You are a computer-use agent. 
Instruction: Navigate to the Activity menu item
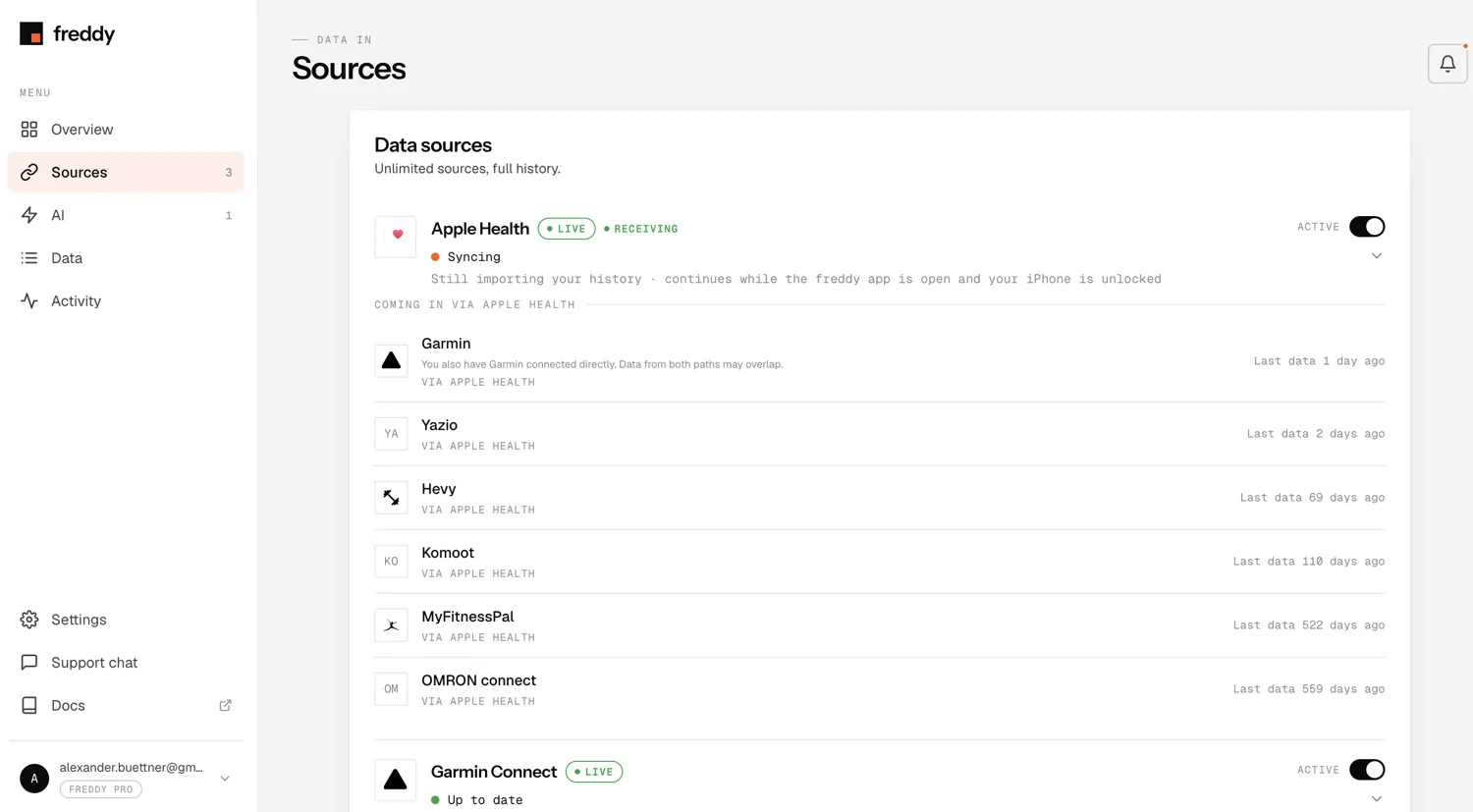click(126, 301)
